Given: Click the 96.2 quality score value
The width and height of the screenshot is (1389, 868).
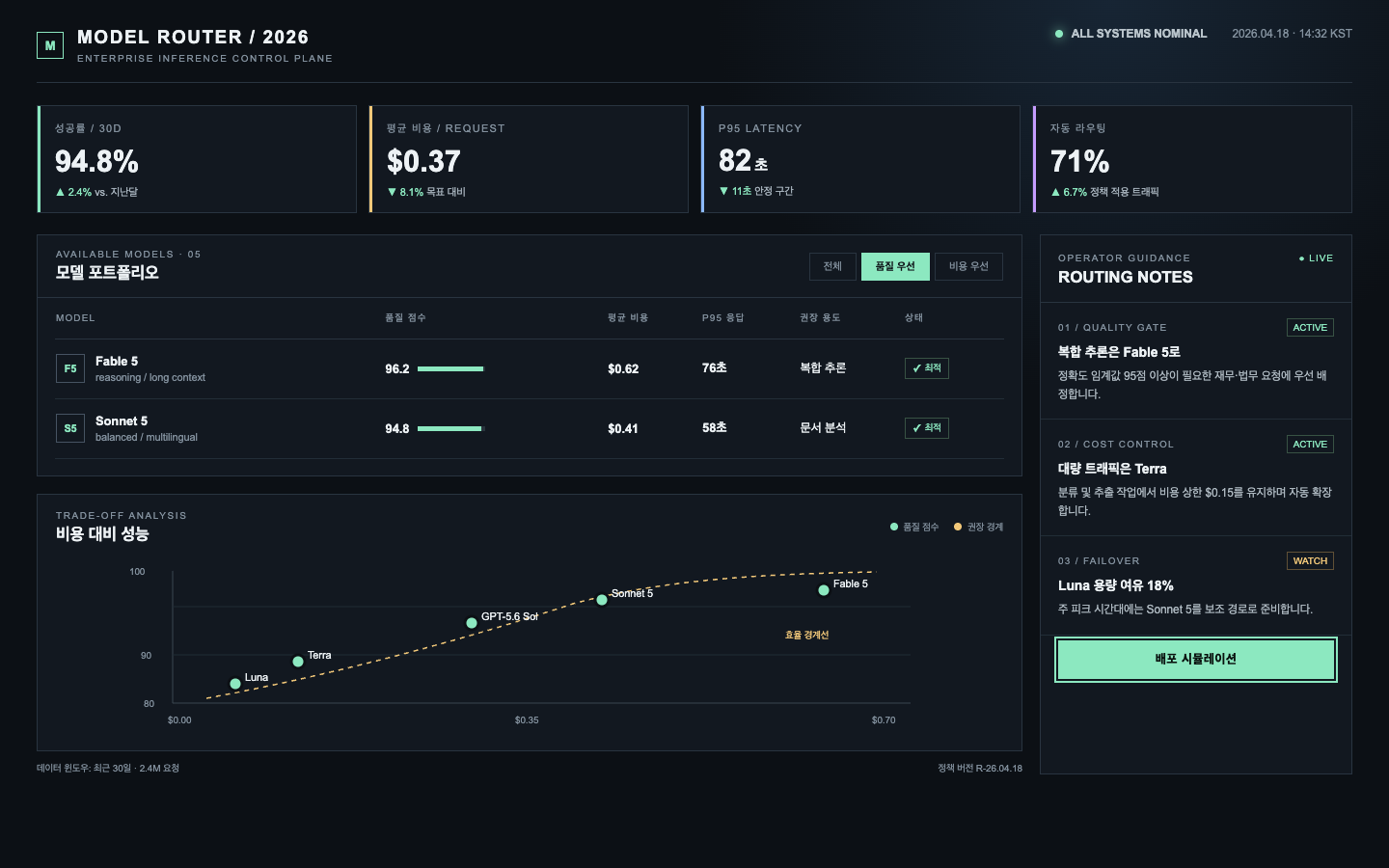Looking at the screenshot, I should tap(397, 369).
